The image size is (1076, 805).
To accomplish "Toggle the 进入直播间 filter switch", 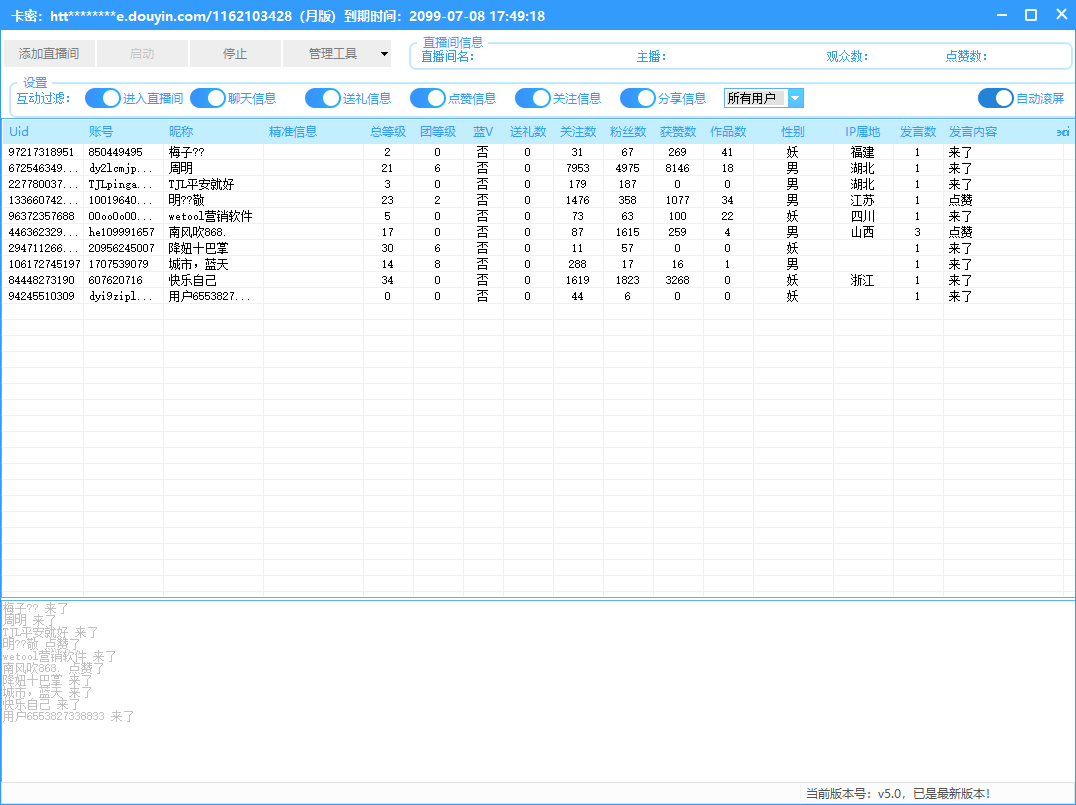I will point(102,98).
